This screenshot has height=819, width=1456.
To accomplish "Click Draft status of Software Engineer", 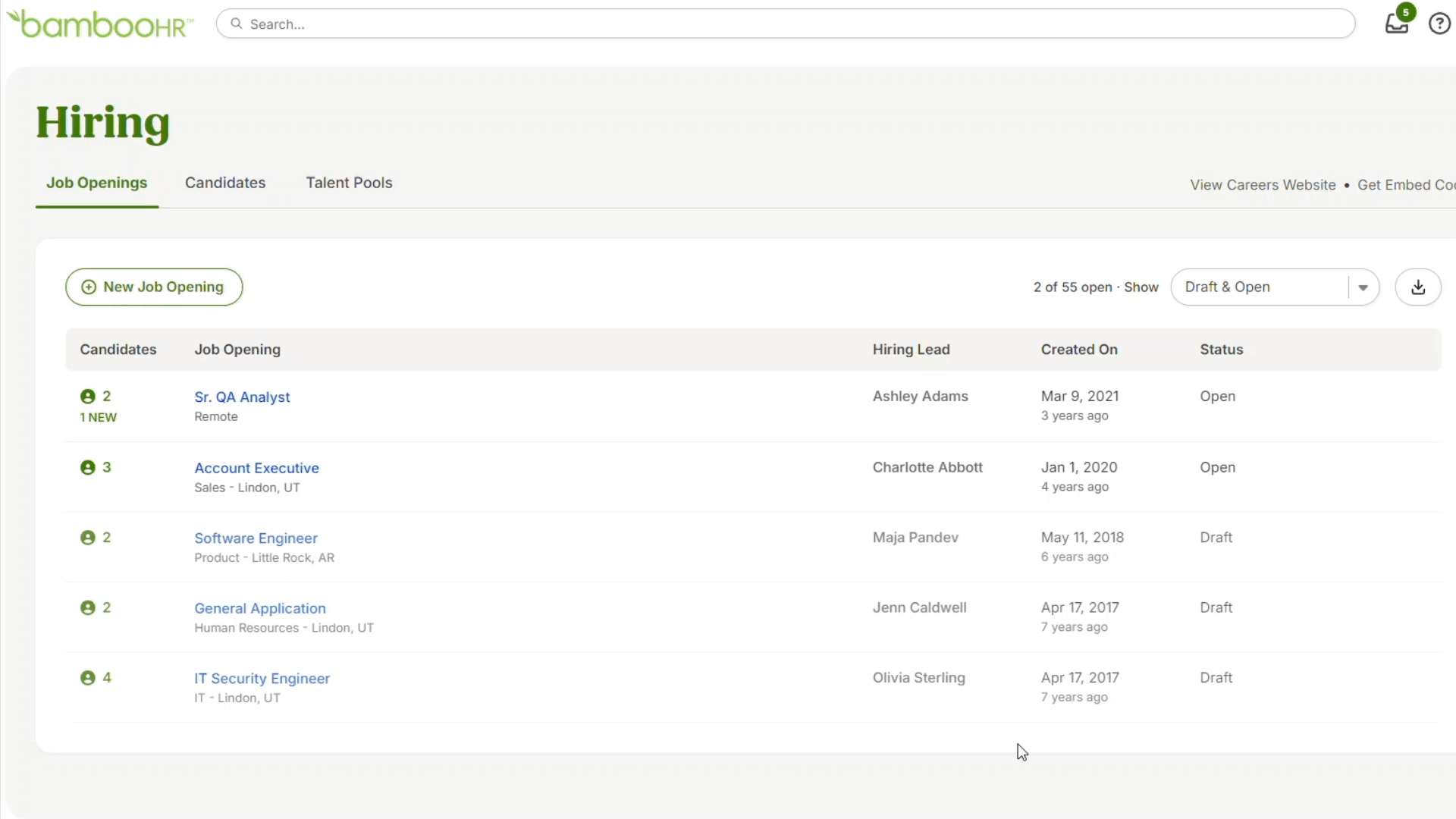I will (x=1216, y=538).
